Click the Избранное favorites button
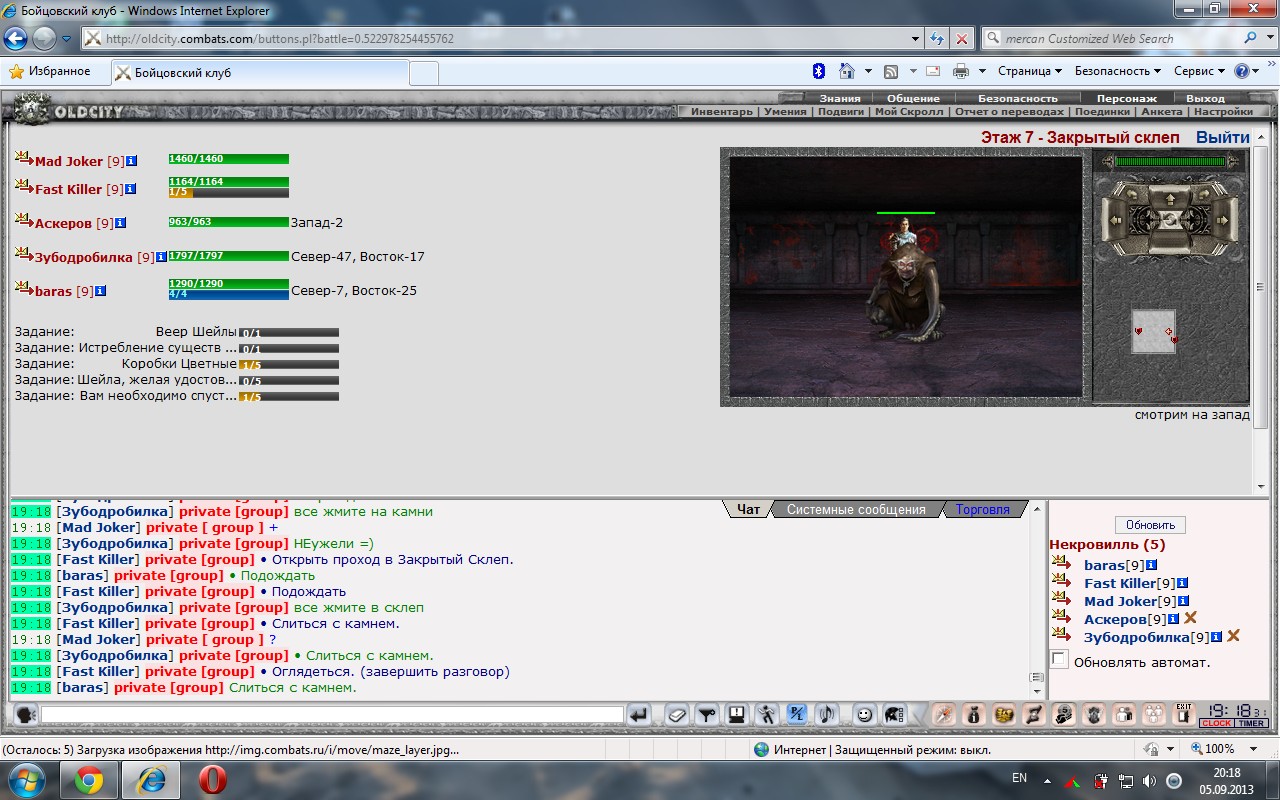Viewport: 1280px width, 800px height. click(x=50, y=71)
